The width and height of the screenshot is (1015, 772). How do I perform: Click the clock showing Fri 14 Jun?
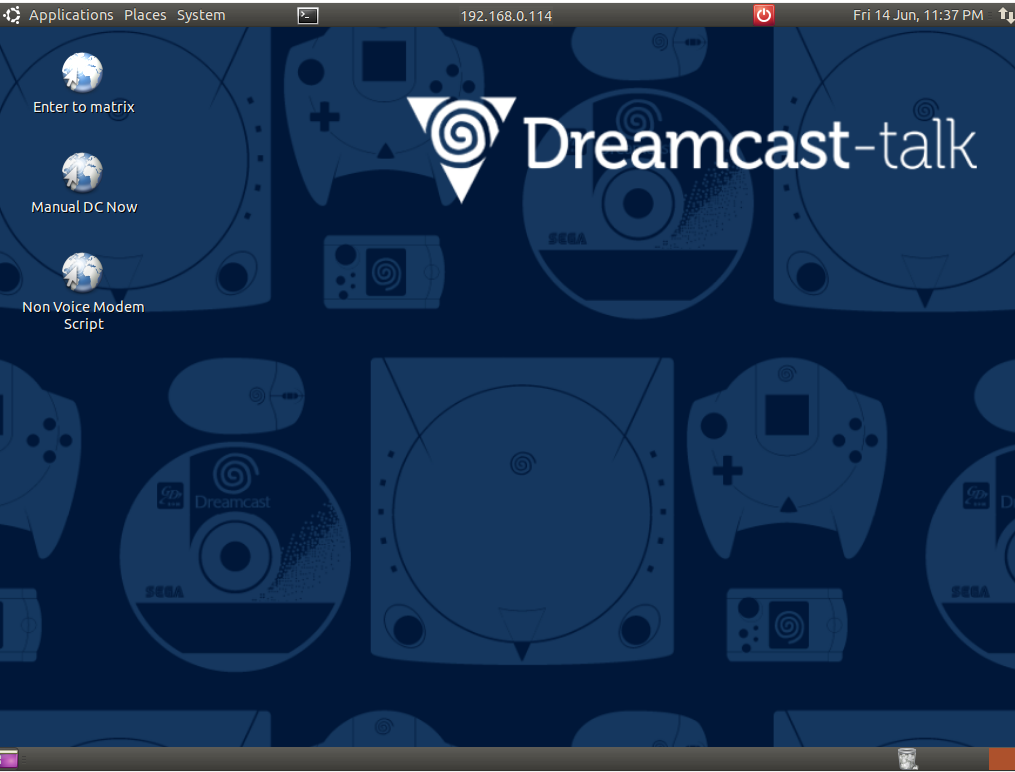[918, 15]
